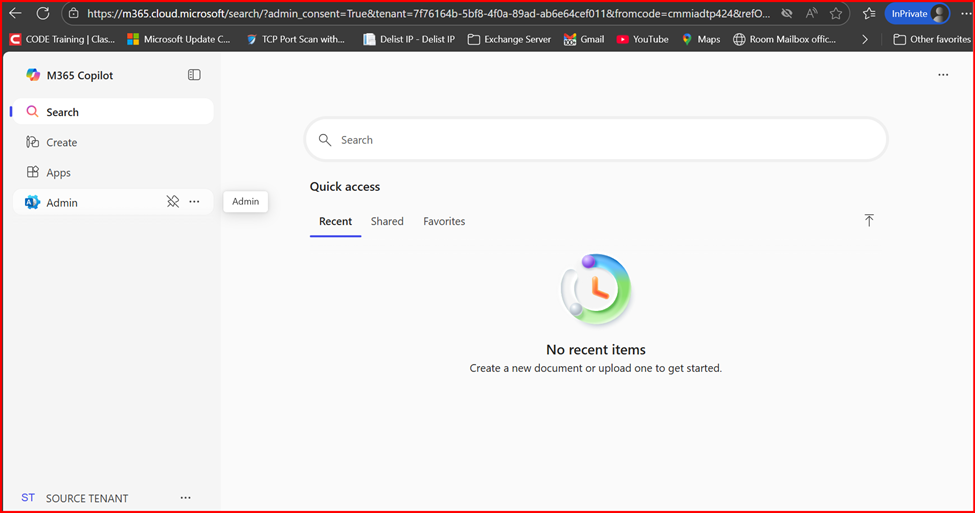This screenshot has width=975, height=513.
Task: Open more options beside SOURCE TENANT
Action: 185,498
